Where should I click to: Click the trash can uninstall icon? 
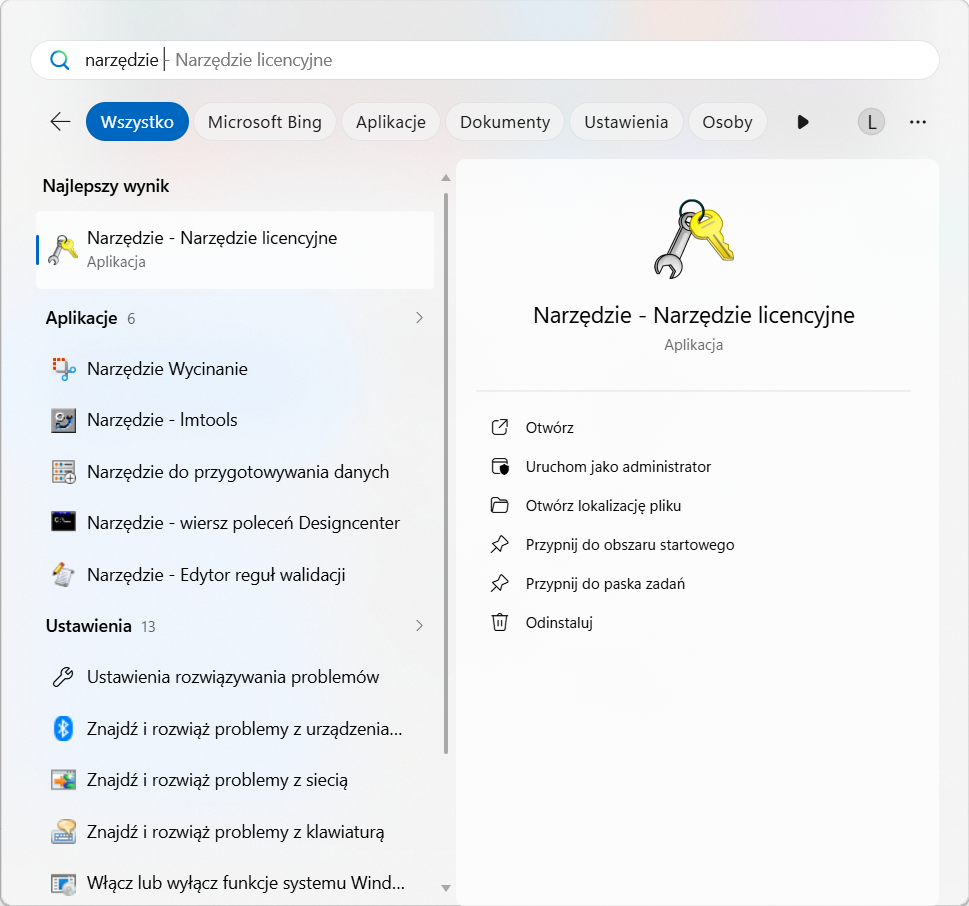coord(499,622)
